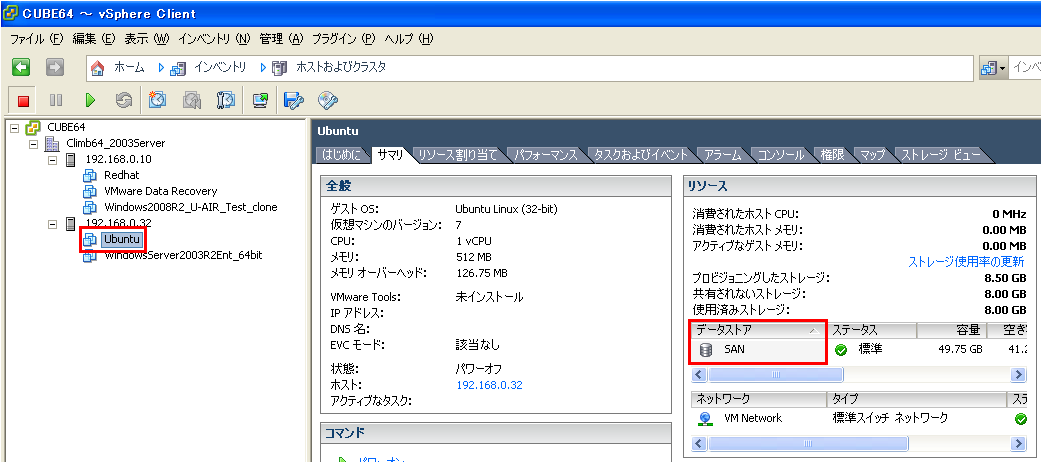Collapse the 192.168.0.10 host node
The height and width of the screenshot is (462, 1041).
(53, 160)
